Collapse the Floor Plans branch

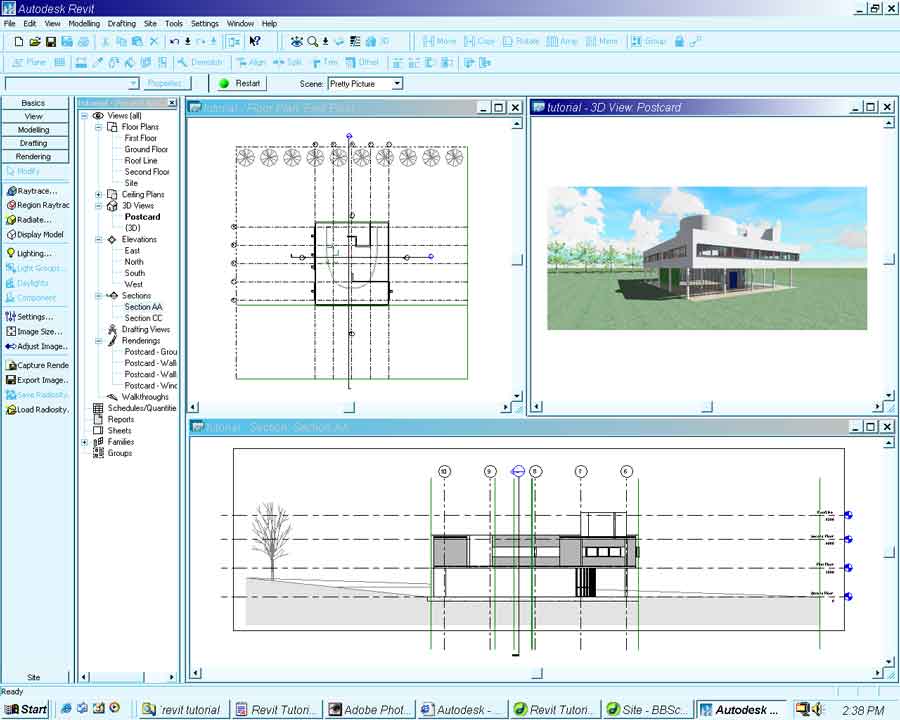pyautogui.click(x=98, y=127)
